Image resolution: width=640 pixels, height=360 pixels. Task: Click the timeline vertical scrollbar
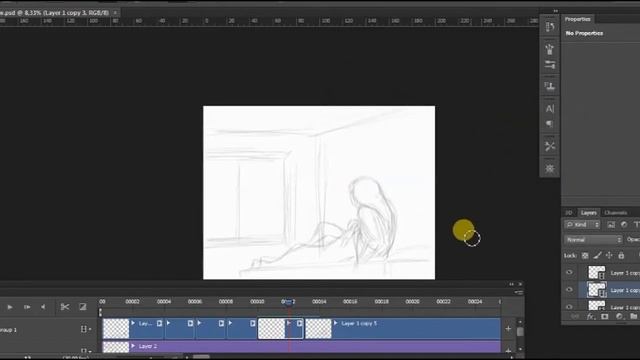(520, 332)
